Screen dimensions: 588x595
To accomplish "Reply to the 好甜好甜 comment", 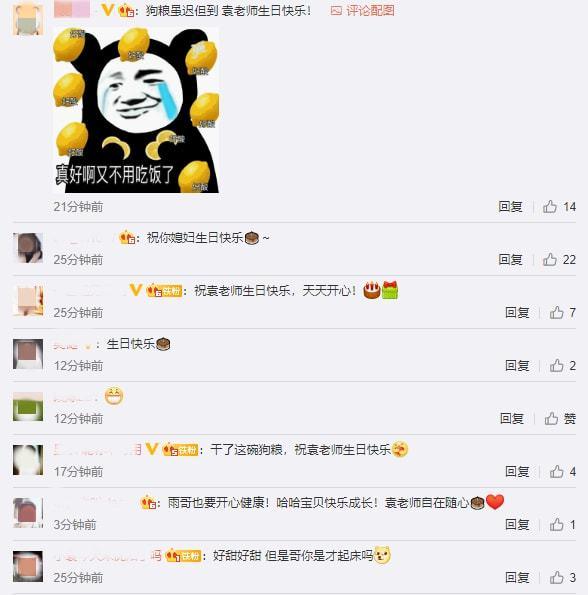I will coord(517,578).
